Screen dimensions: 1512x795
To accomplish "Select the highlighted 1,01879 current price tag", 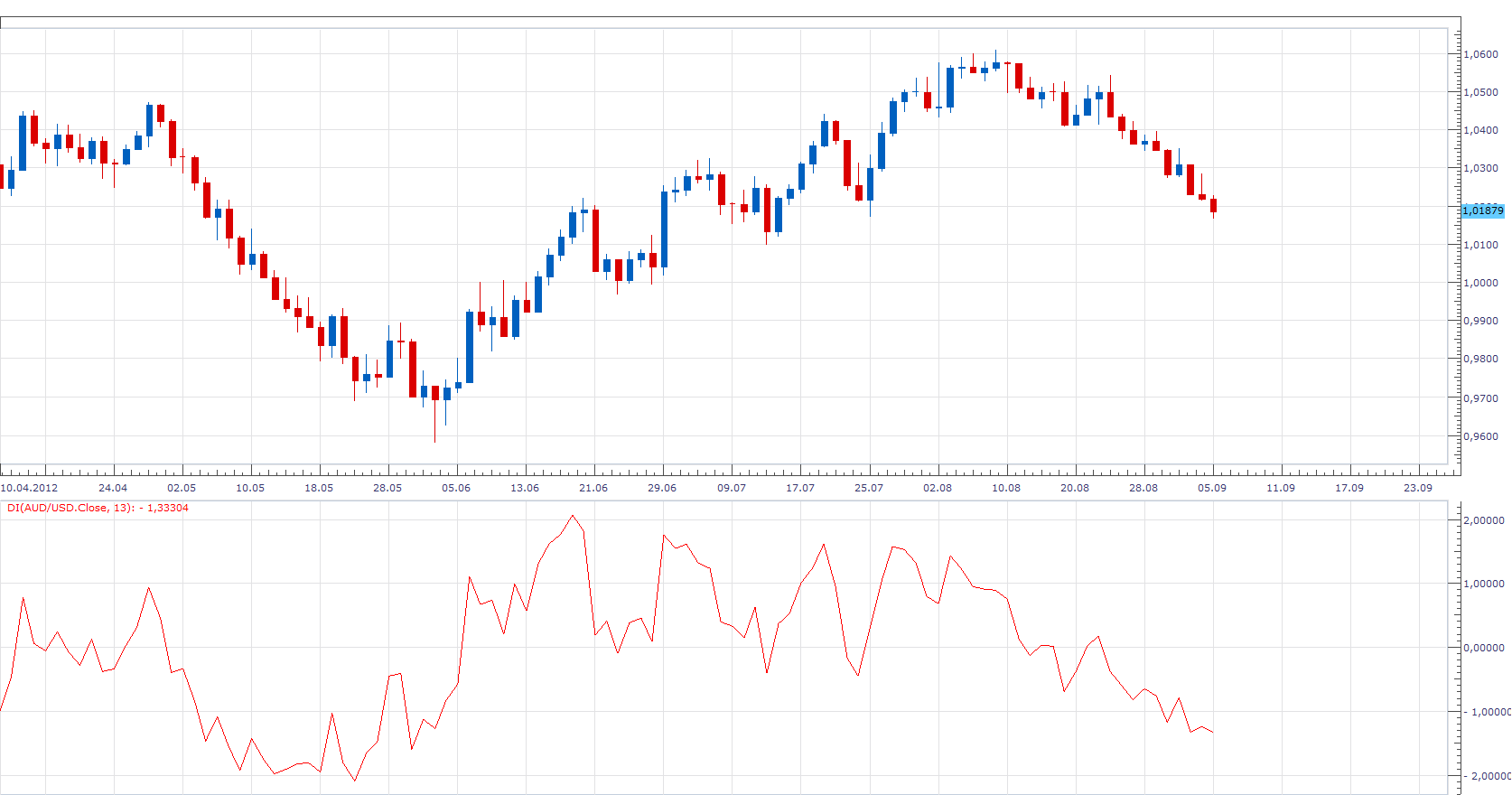I will pos(1483,210).
